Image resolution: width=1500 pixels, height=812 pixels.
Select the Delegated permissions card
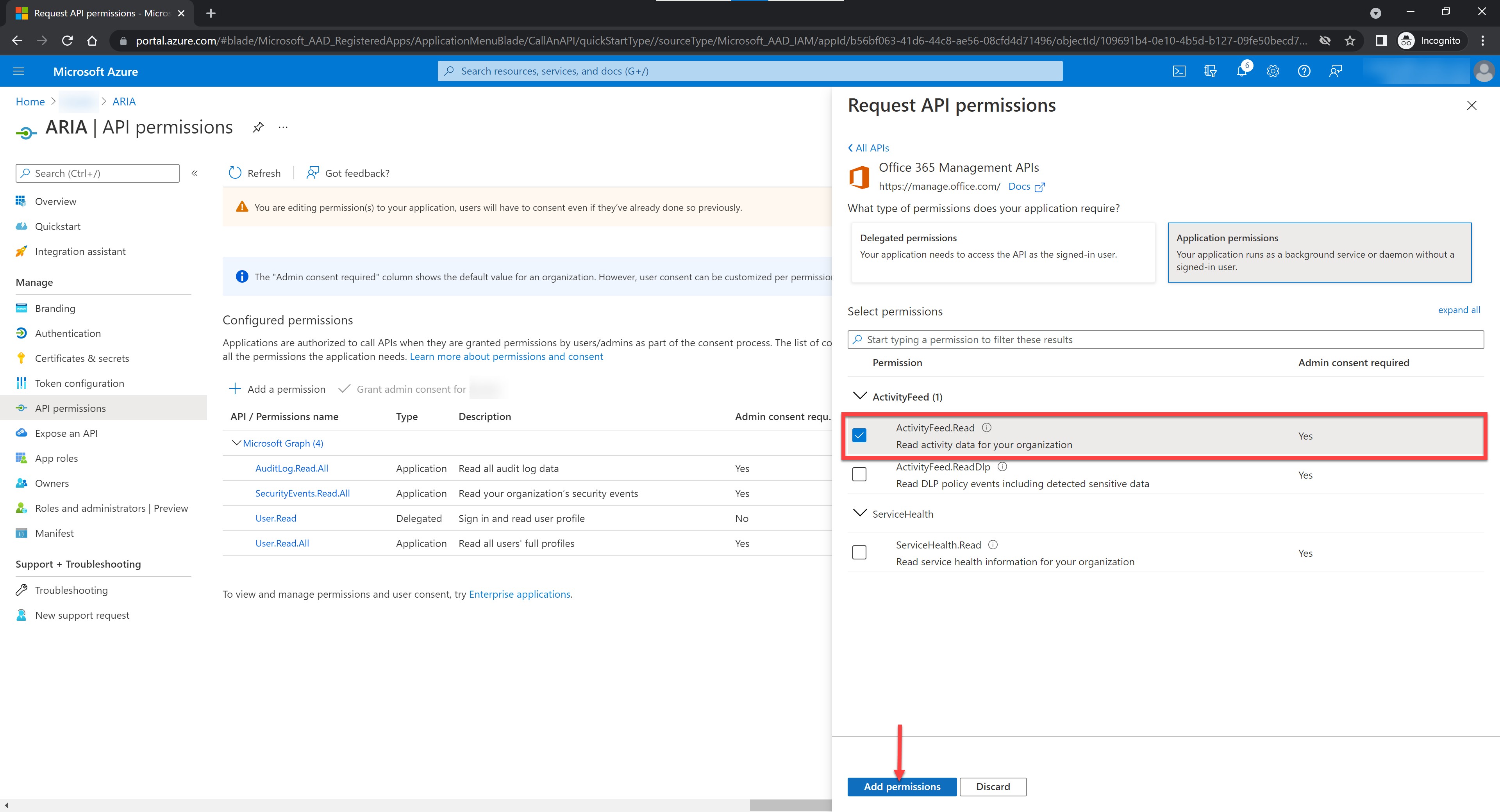coord(1002,253)
